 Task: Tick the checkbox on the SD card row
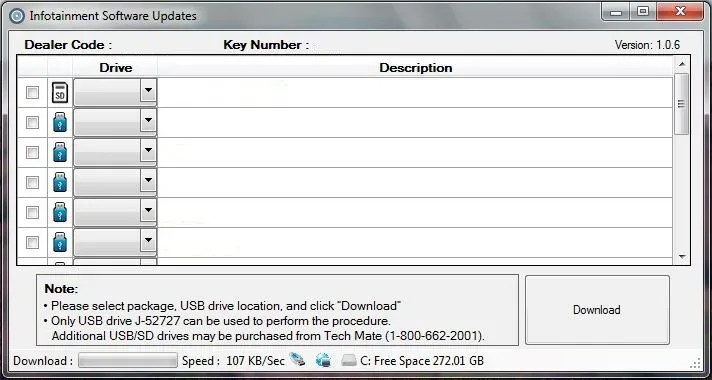tap(32, 93)
